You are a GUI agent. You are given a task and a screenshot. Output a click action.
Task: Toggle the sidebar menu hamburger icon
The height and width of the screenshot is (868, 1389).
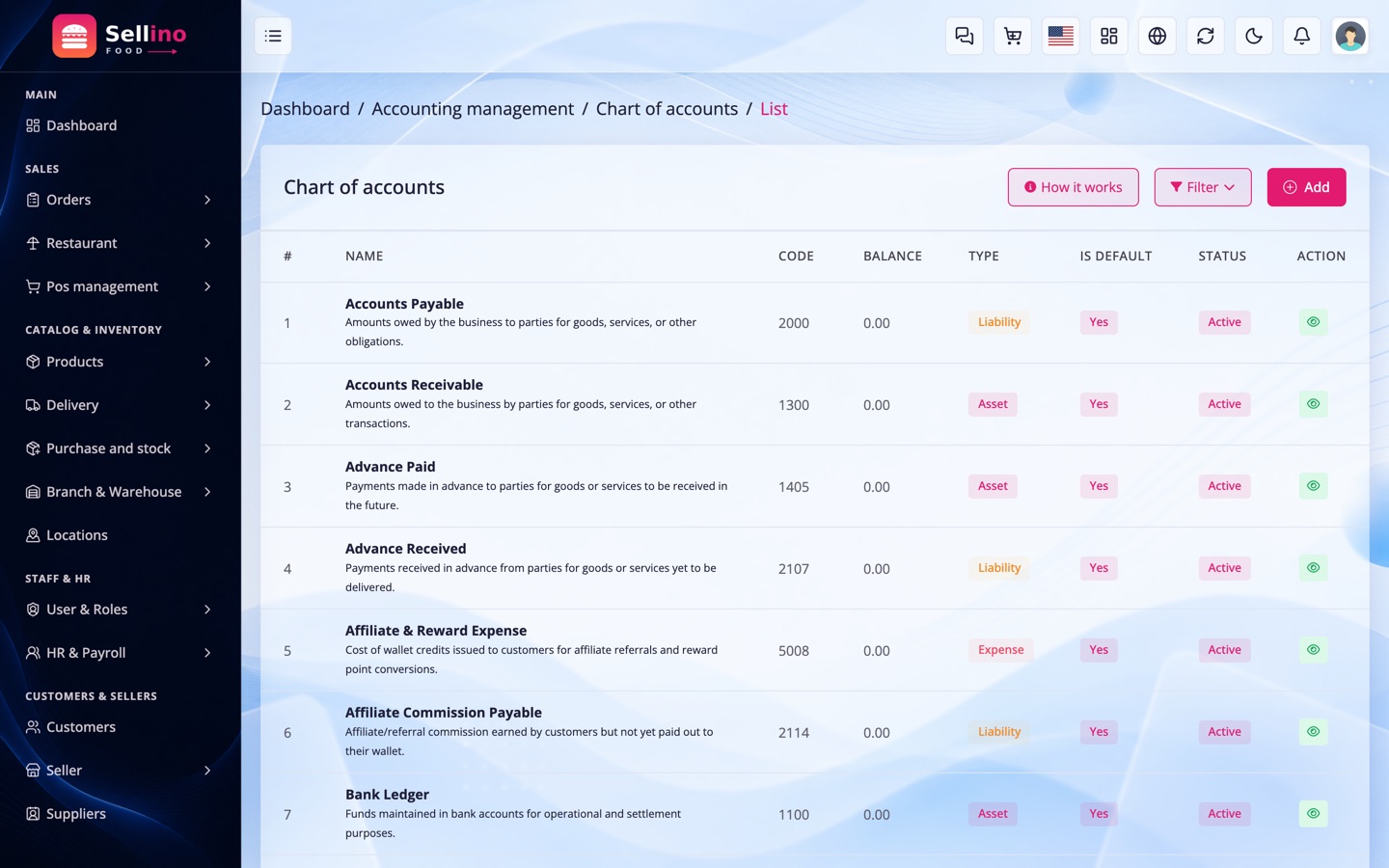(x=273, y=36)
